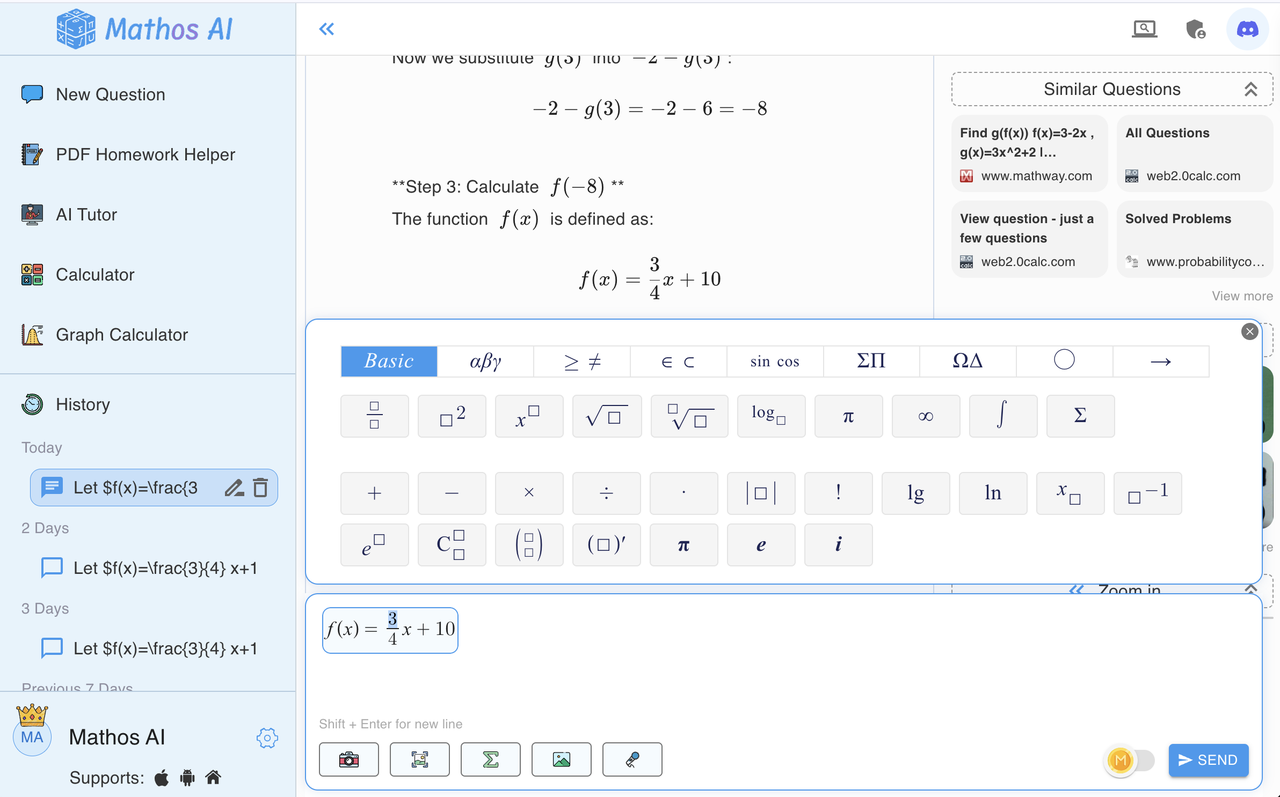Insert the square root symbol
Image resolution: width=1280 pixels, height=797 pixels.
[606, 415]
